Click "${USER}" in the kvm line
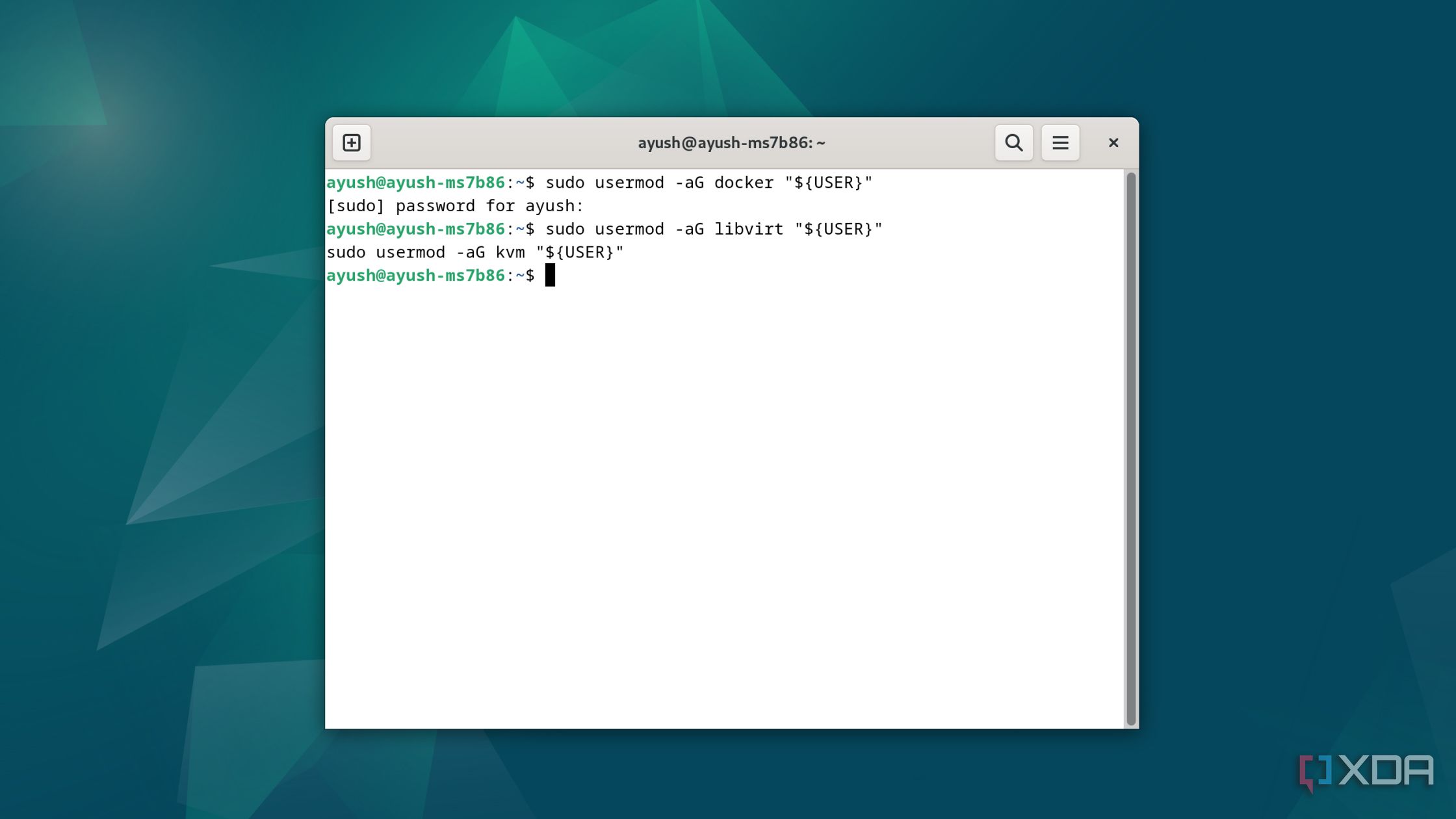The height and width of the screenshot is (819, 1456). (579, 253)
